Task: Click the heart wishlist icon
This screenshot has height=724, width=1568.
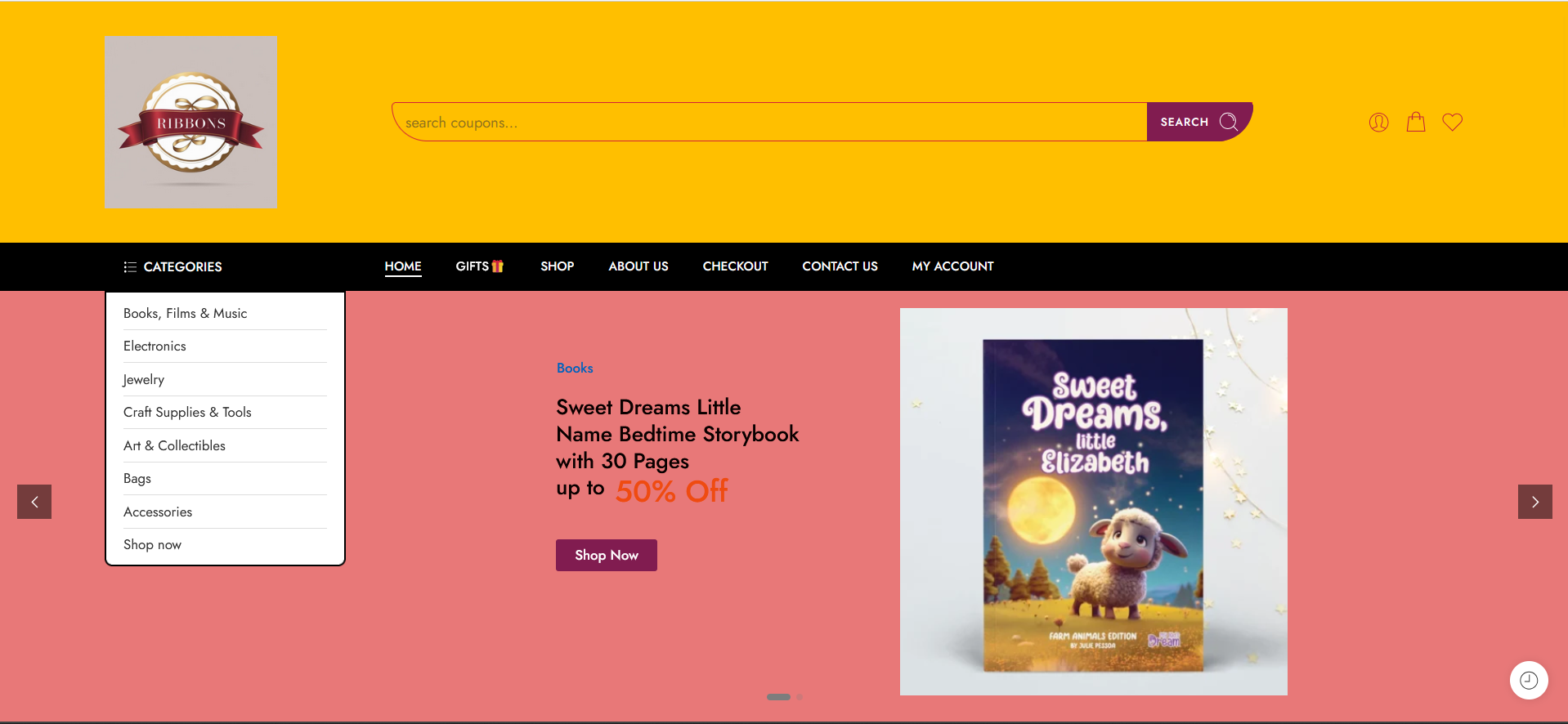Action: 1452,123
